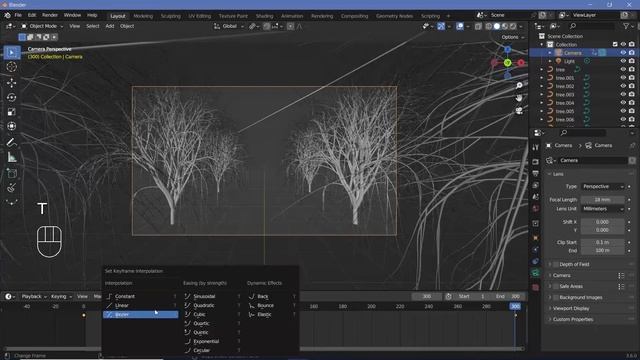Switch to wireframe viewport shading
This screenshot has width=640, height=360.
pyautogui.click(x=489, y=26)
